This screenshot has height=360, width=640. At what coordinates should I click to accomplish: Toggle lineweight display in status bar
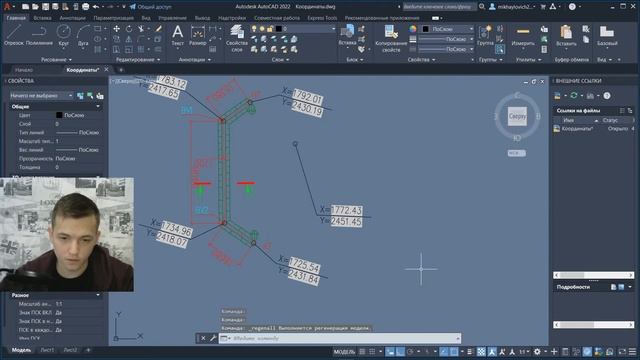click(x=470, y=351)
